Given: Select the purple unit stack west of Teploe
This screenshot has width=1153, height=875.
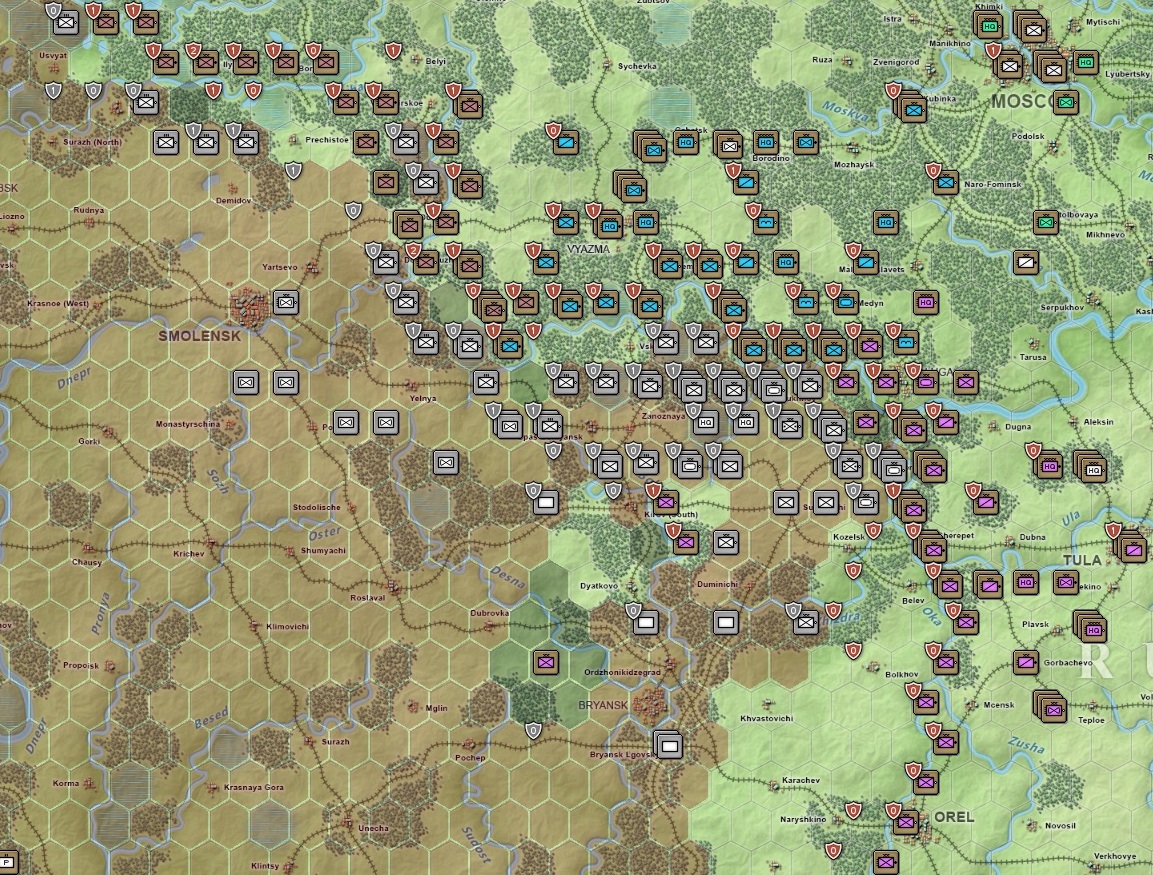Looking at the screenshot, I should tap(1052, 707).
